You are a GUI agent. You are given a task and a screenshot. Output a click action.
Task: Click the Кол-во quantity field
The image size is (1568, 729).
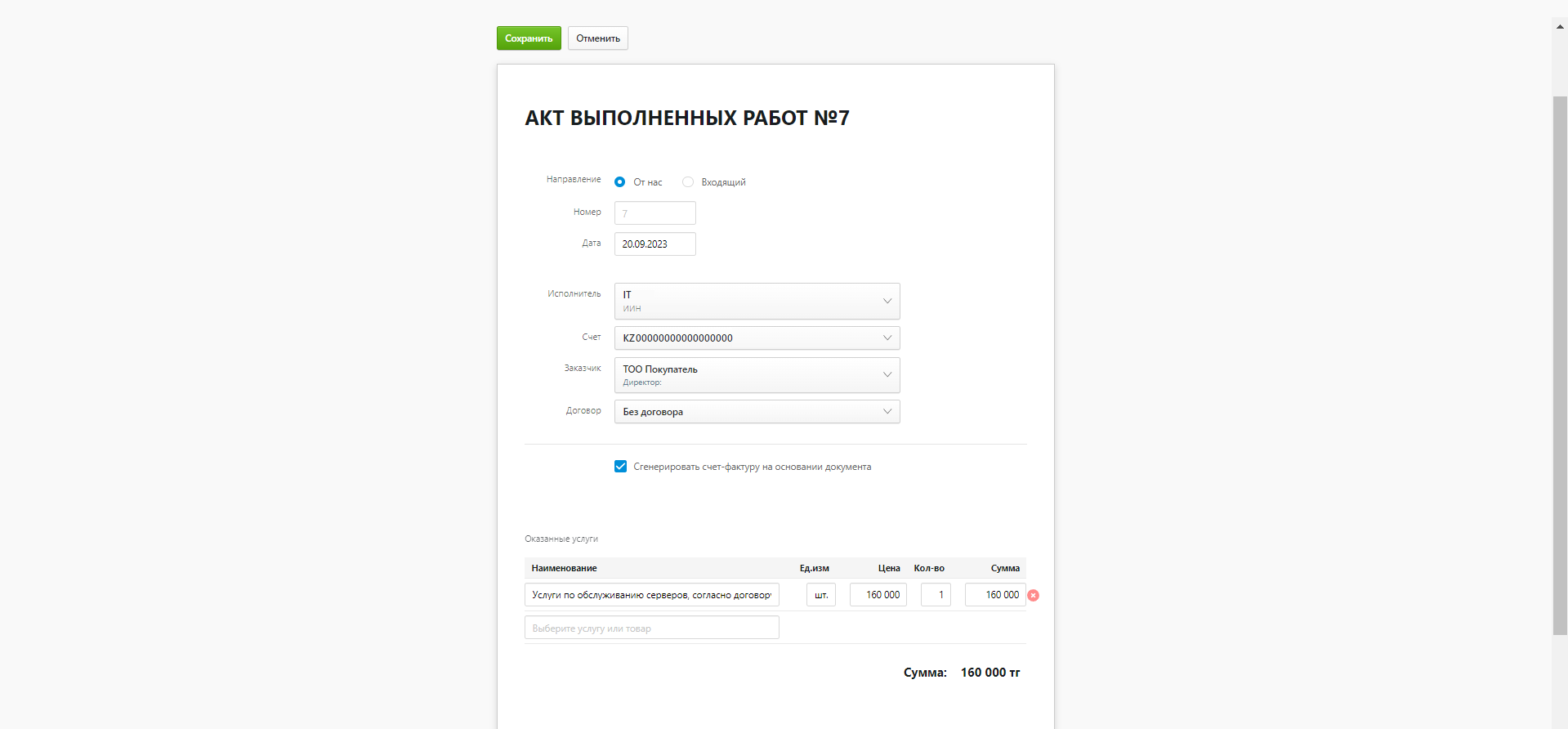pos(936,595)
